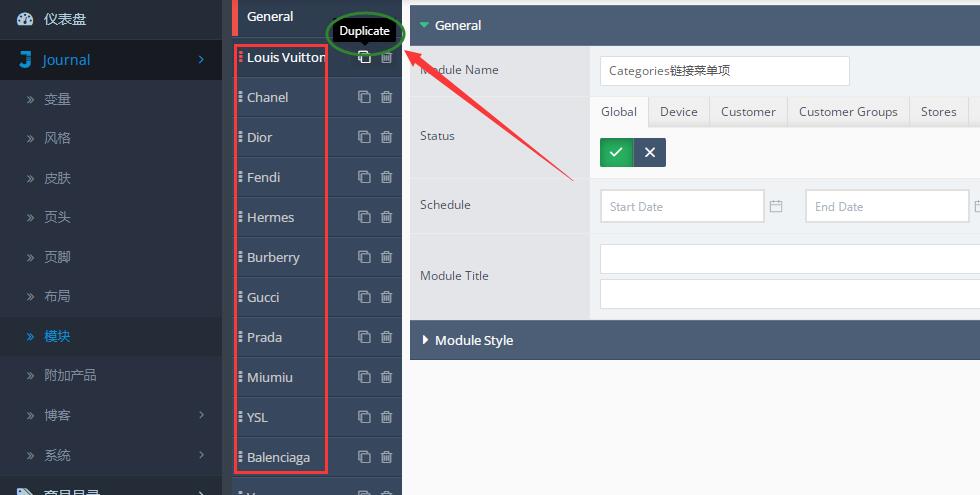Select the Hermes menu item
Viewport: 980px width, 495px height.
pos(270,218)
